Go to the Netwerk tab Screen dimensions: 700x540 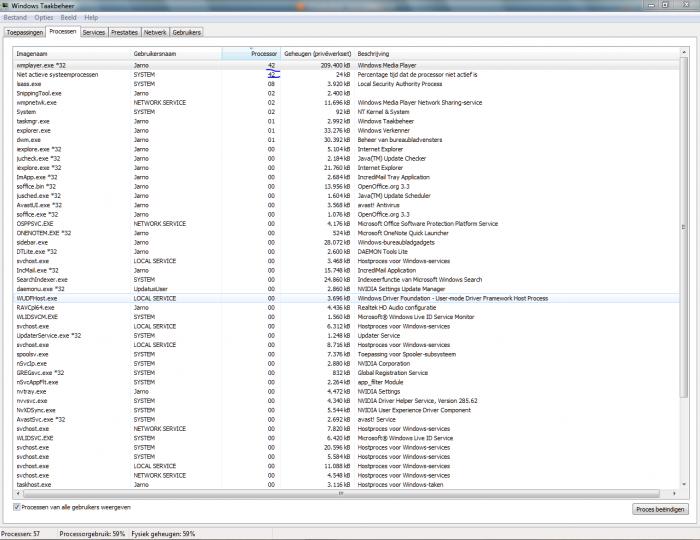click(x=155, y=32)
